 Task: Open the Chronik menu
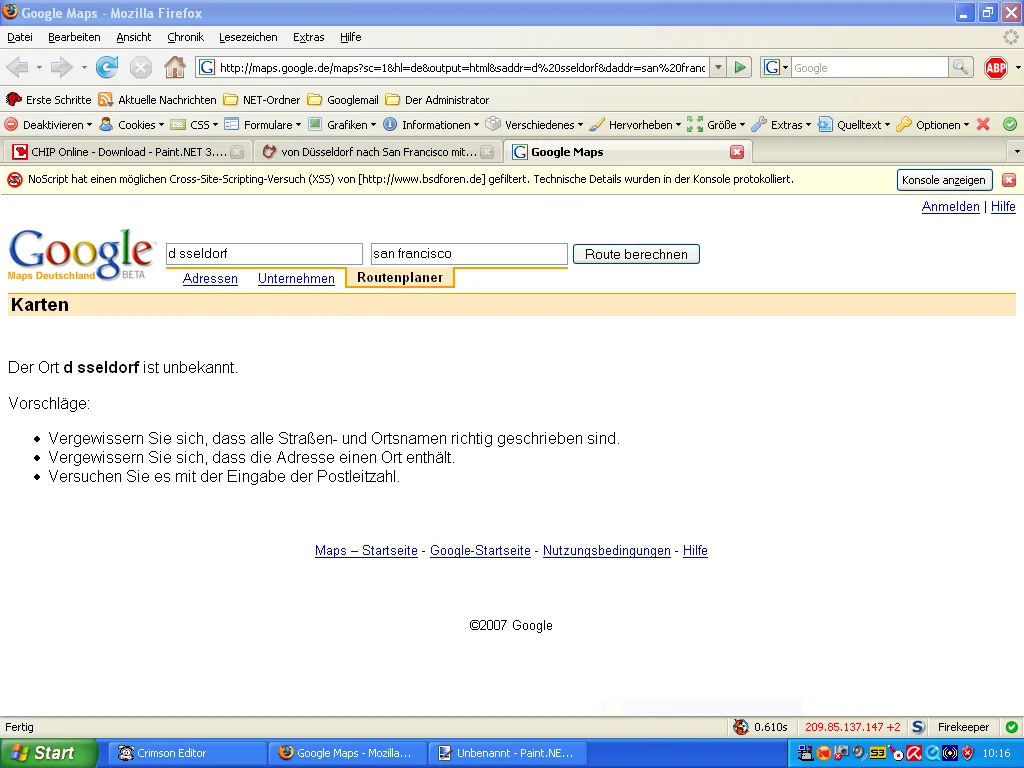click(x=185, y=37)
